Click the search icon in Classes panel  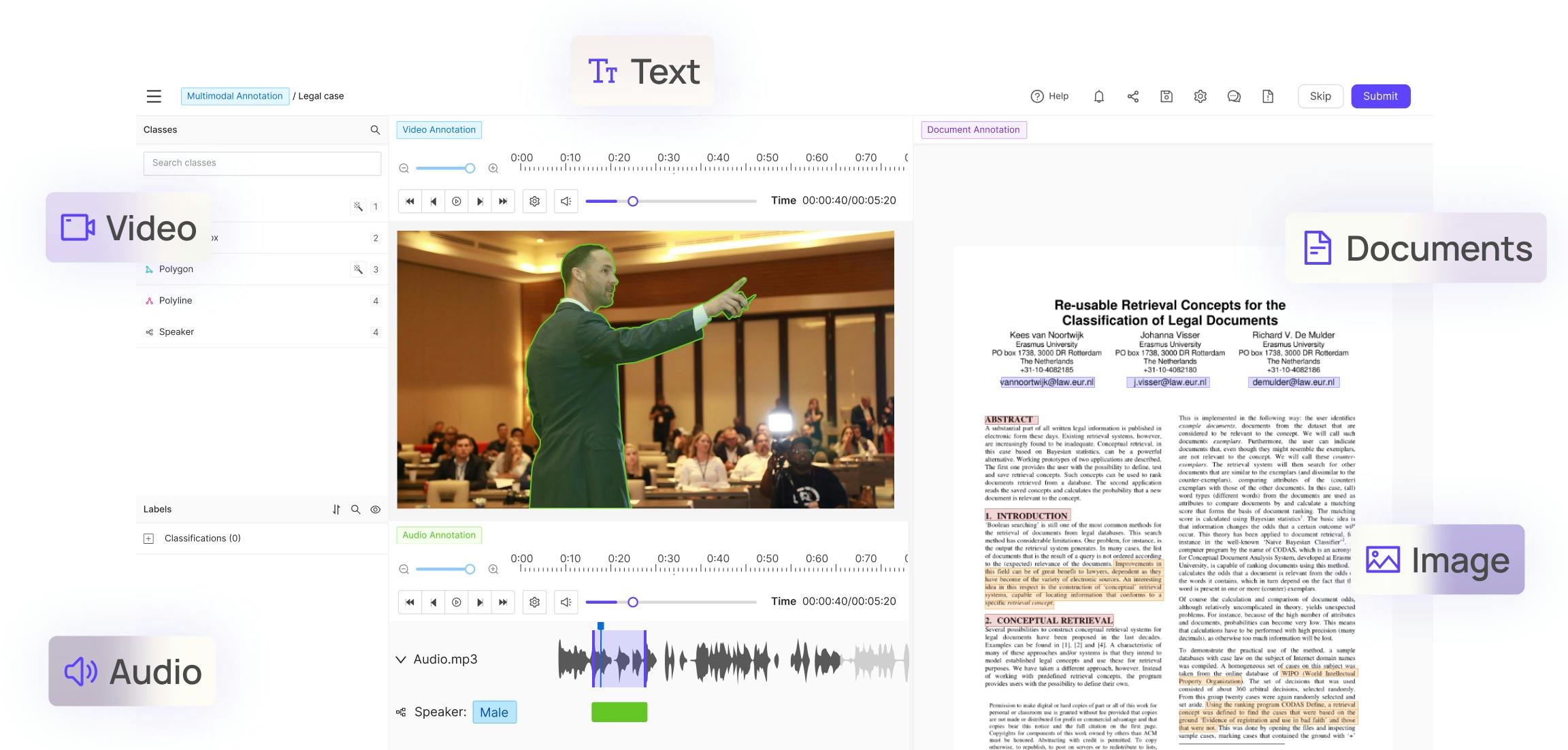375,130
